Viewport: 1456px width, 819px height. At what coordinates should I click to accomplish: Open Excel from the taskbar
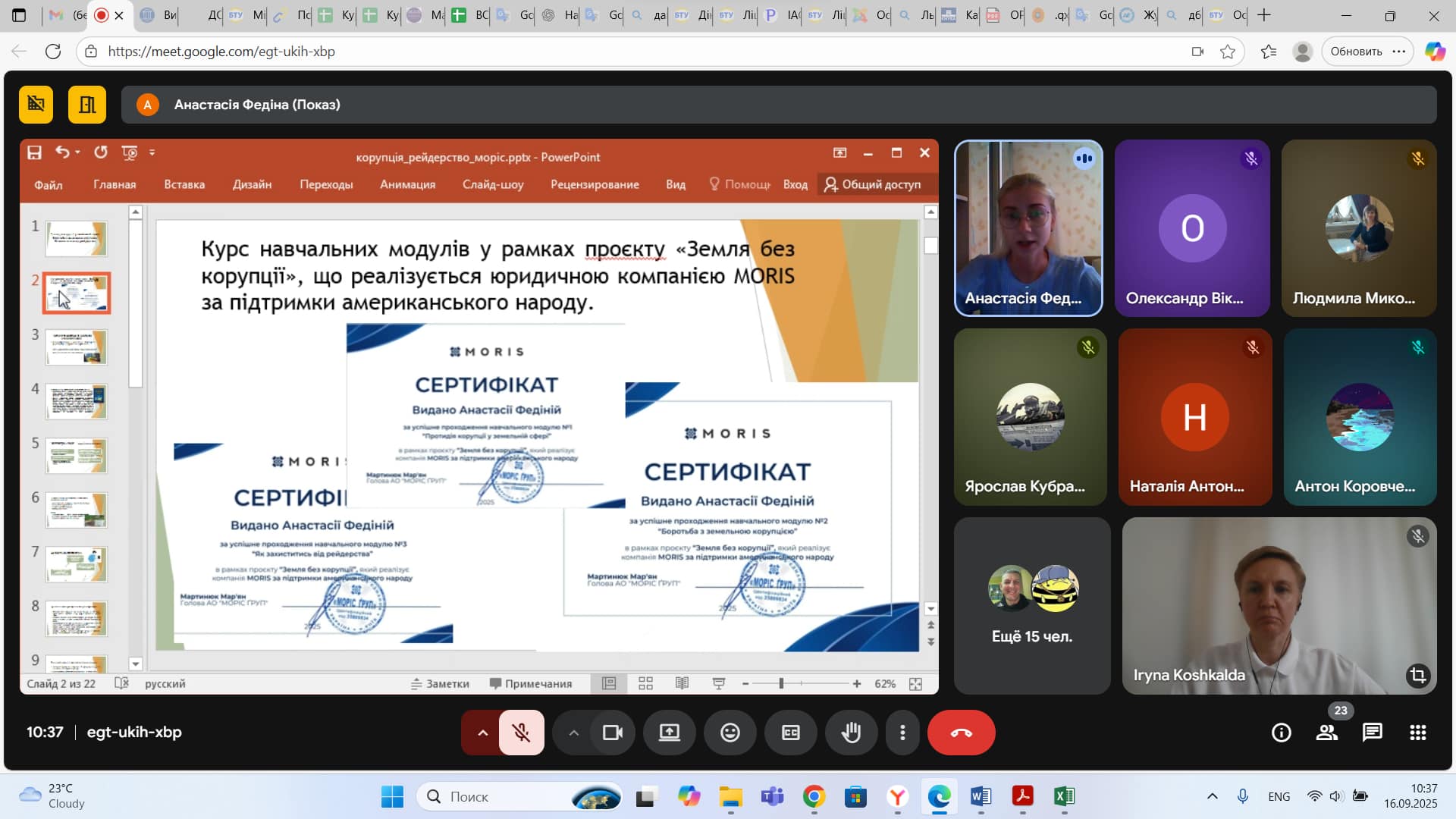coord(1064,796)
